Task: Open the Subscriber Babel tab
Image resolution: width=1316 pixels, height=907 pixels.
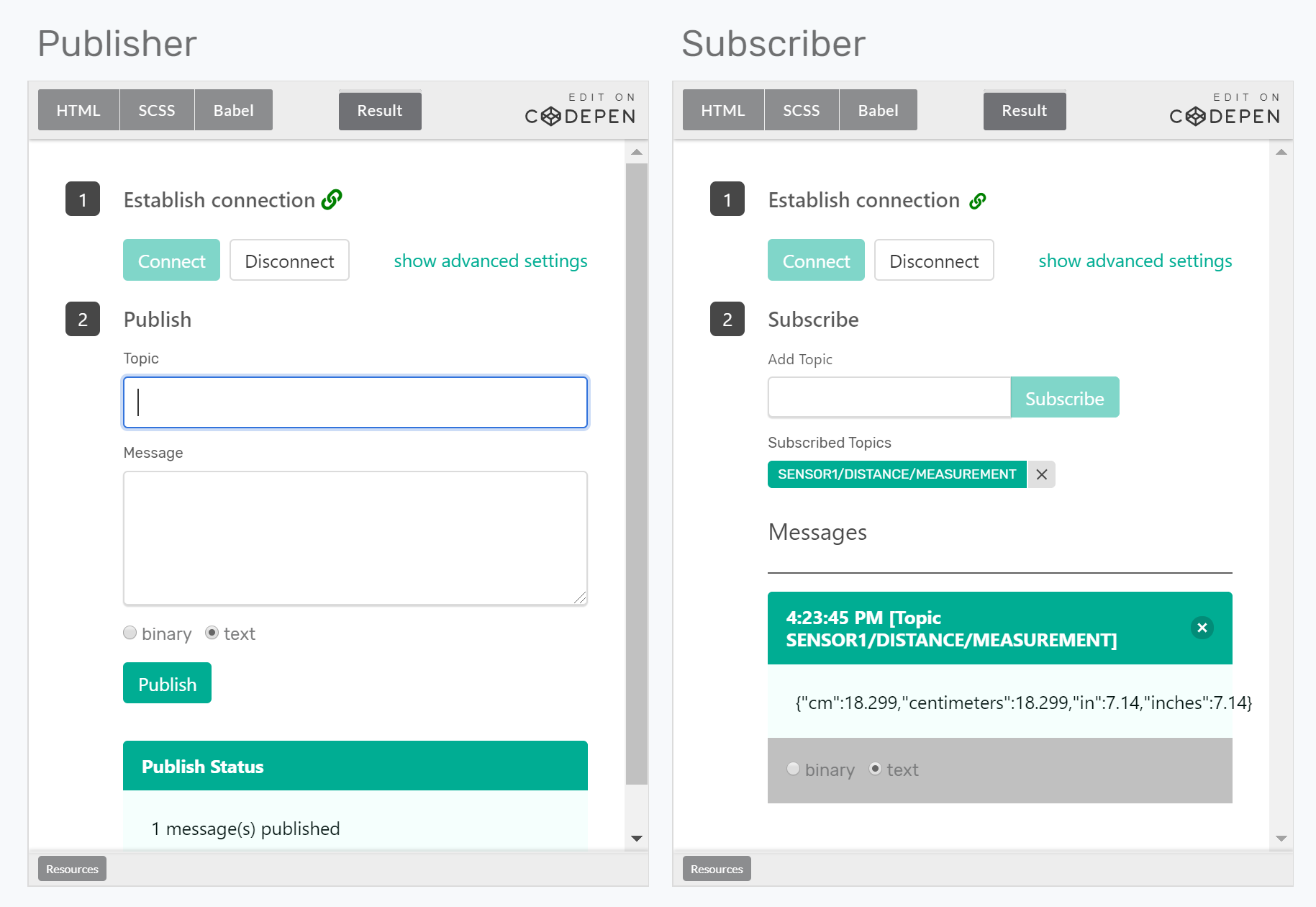Action: [x=878, y=110]
